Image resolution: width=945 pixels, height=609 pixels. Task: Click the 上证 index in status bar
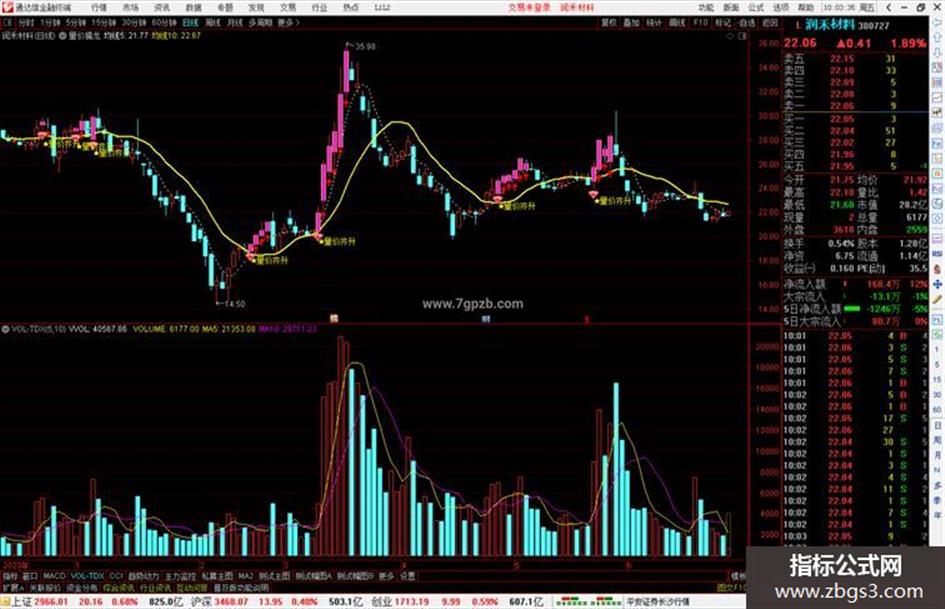tap(21, 602)
